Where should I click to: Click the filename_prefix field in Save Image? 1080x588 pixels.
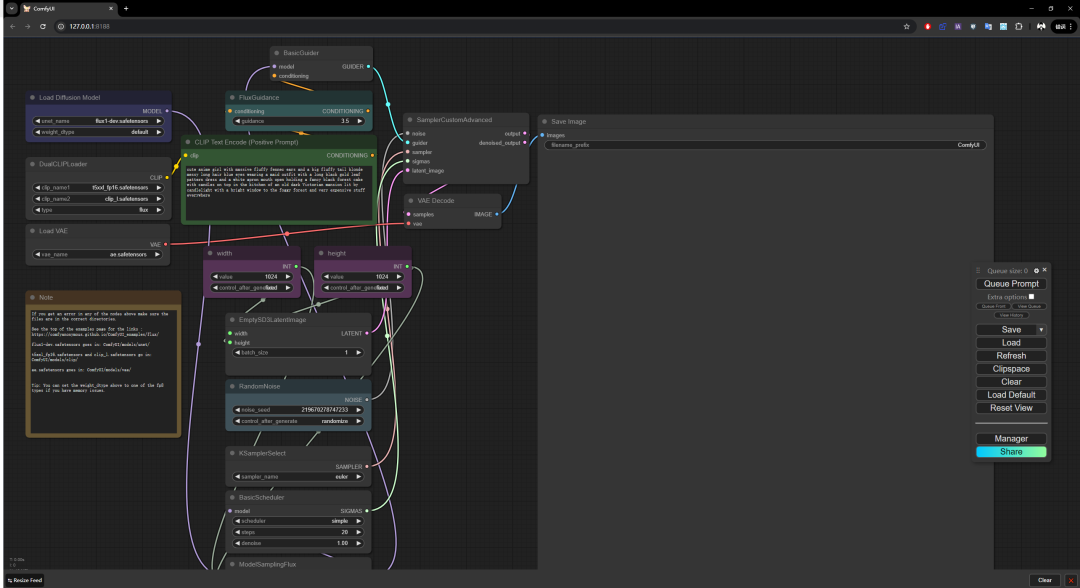766,145
